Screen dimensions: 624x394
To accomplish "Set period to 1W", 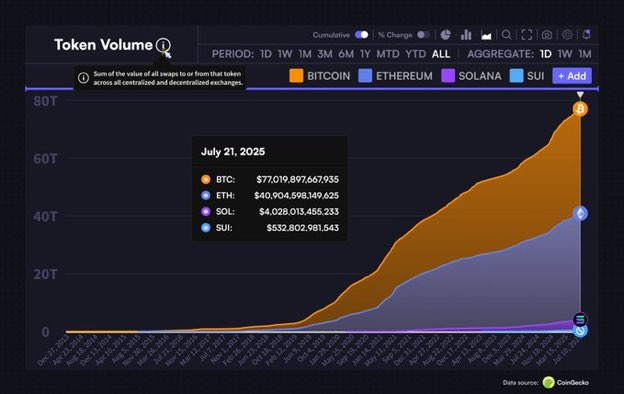I will click(285, 54).
